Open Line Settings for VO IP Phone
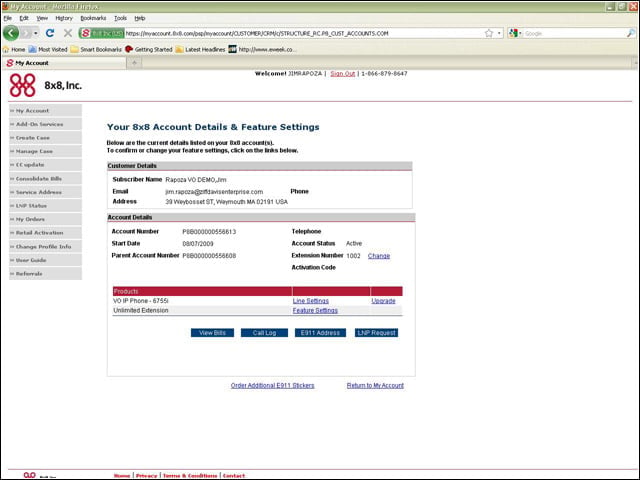640x480 pixels. tap(311, 301)
